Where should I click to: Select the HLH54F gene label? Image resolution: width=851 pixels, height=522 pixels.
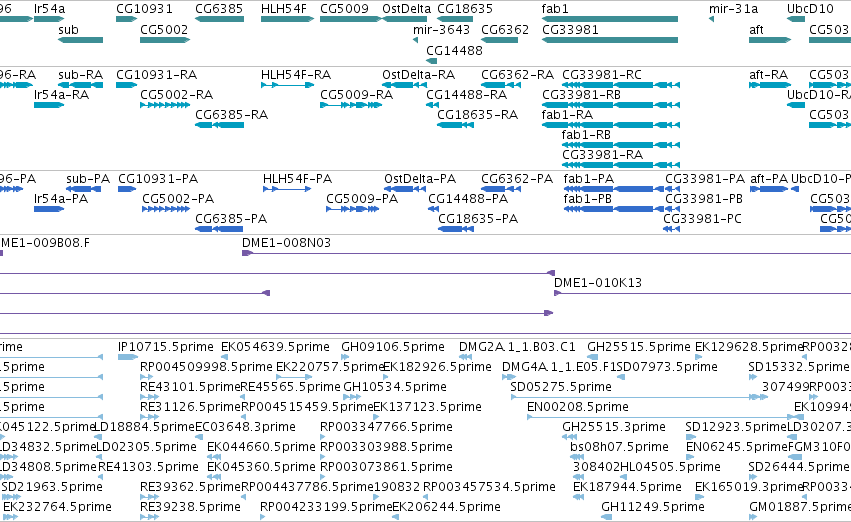(x=283, y=9)
